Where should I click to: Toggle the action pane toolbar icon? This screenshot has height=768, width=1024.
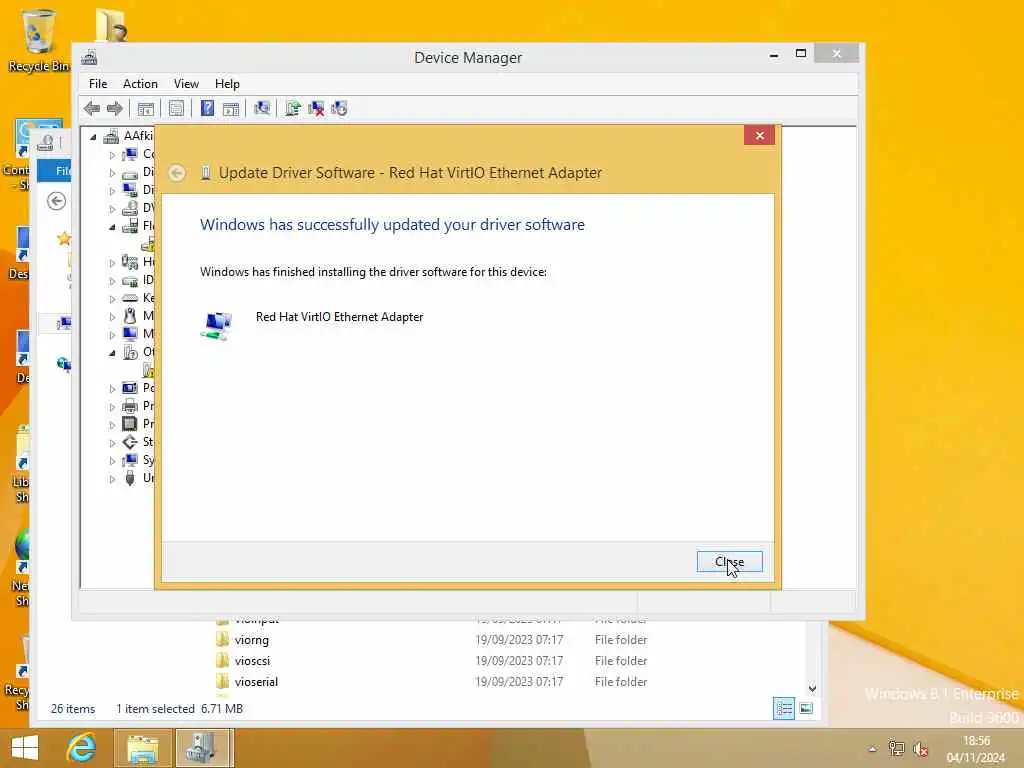tap(231, 108)
